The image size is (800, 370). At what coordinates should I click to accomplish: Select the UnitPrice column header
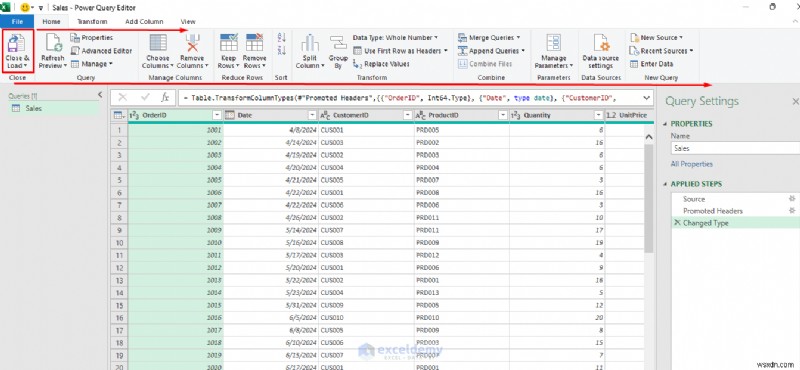(x=629, y=115)
